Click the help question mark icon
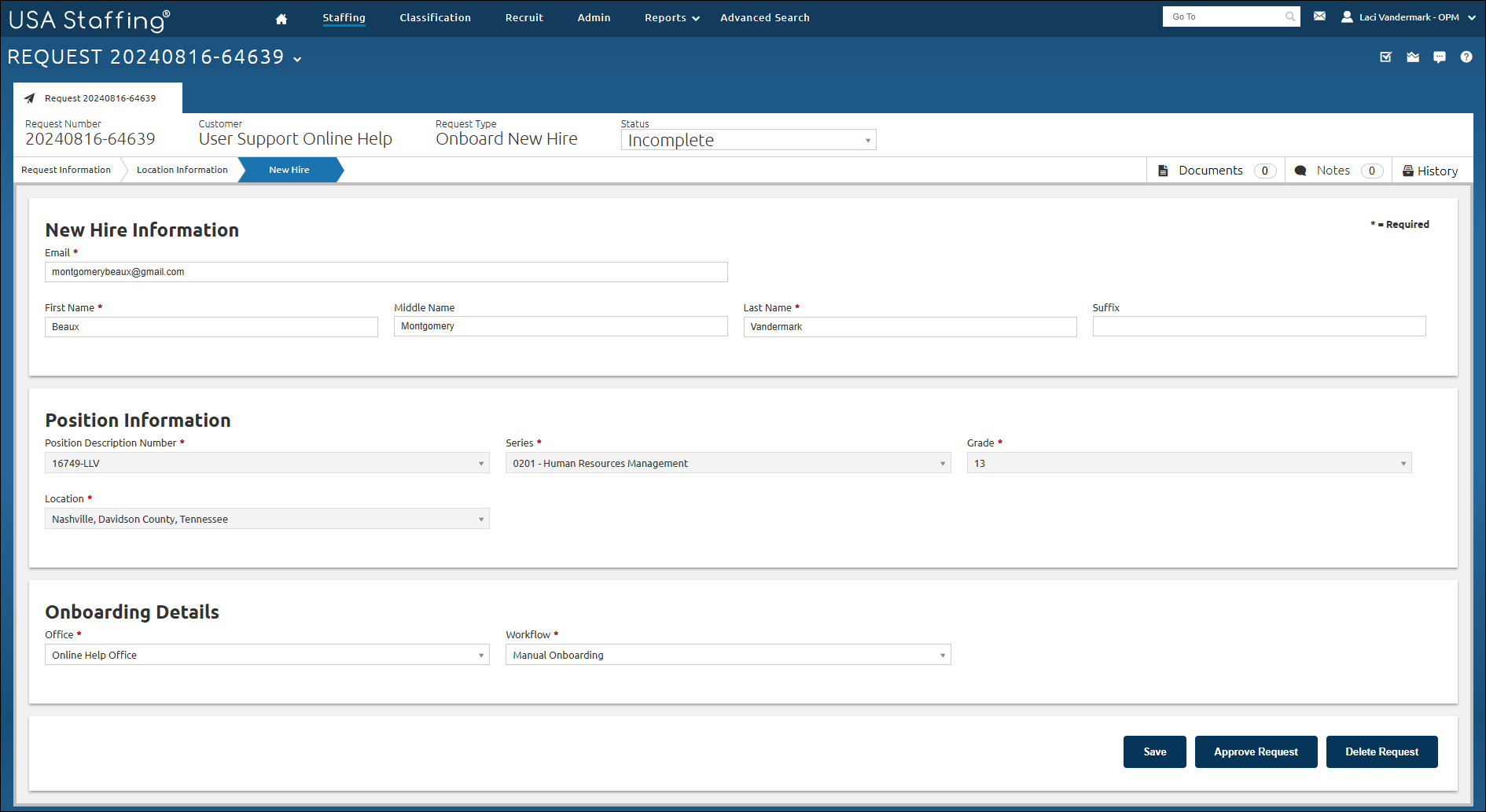 click(1466, 57)
